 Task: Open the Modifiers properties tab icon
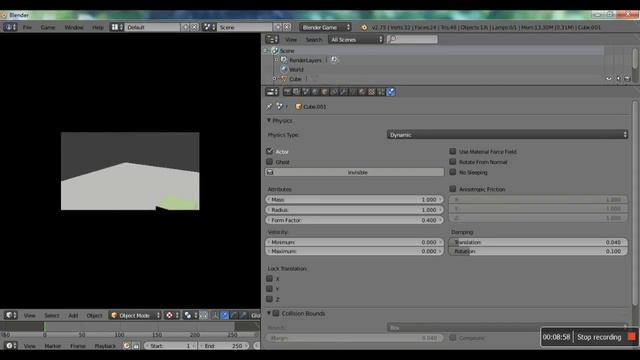[x=344, y=92]
